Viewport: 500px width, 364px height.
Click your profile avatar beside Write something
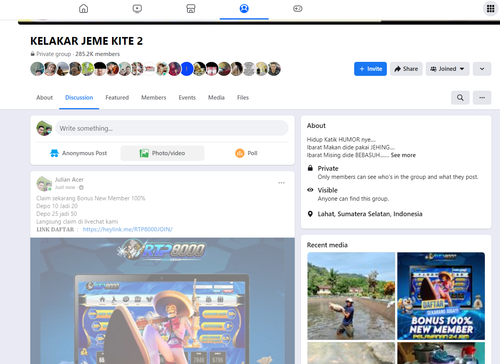[44, 128]
